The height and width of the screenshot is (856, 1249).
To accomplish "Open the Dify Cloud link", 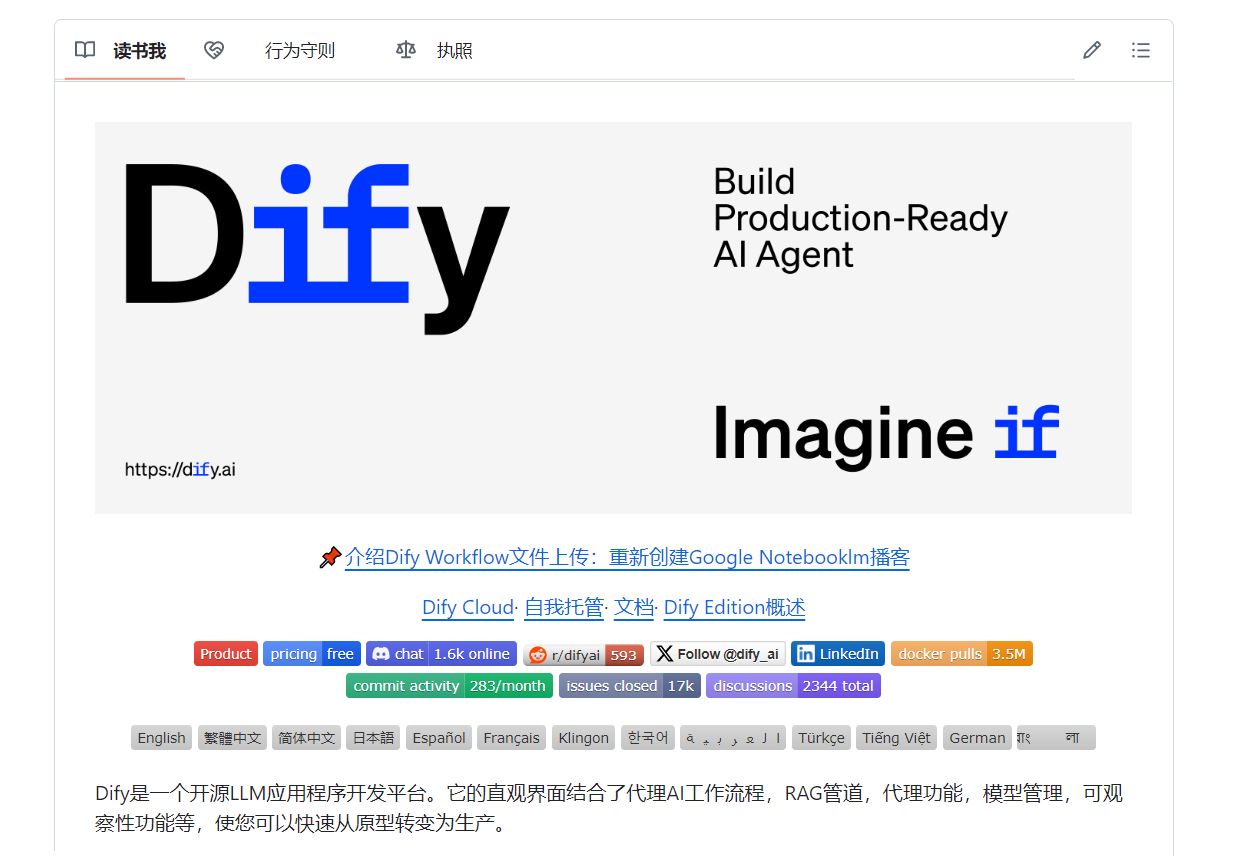I will [x=468, y=607].
